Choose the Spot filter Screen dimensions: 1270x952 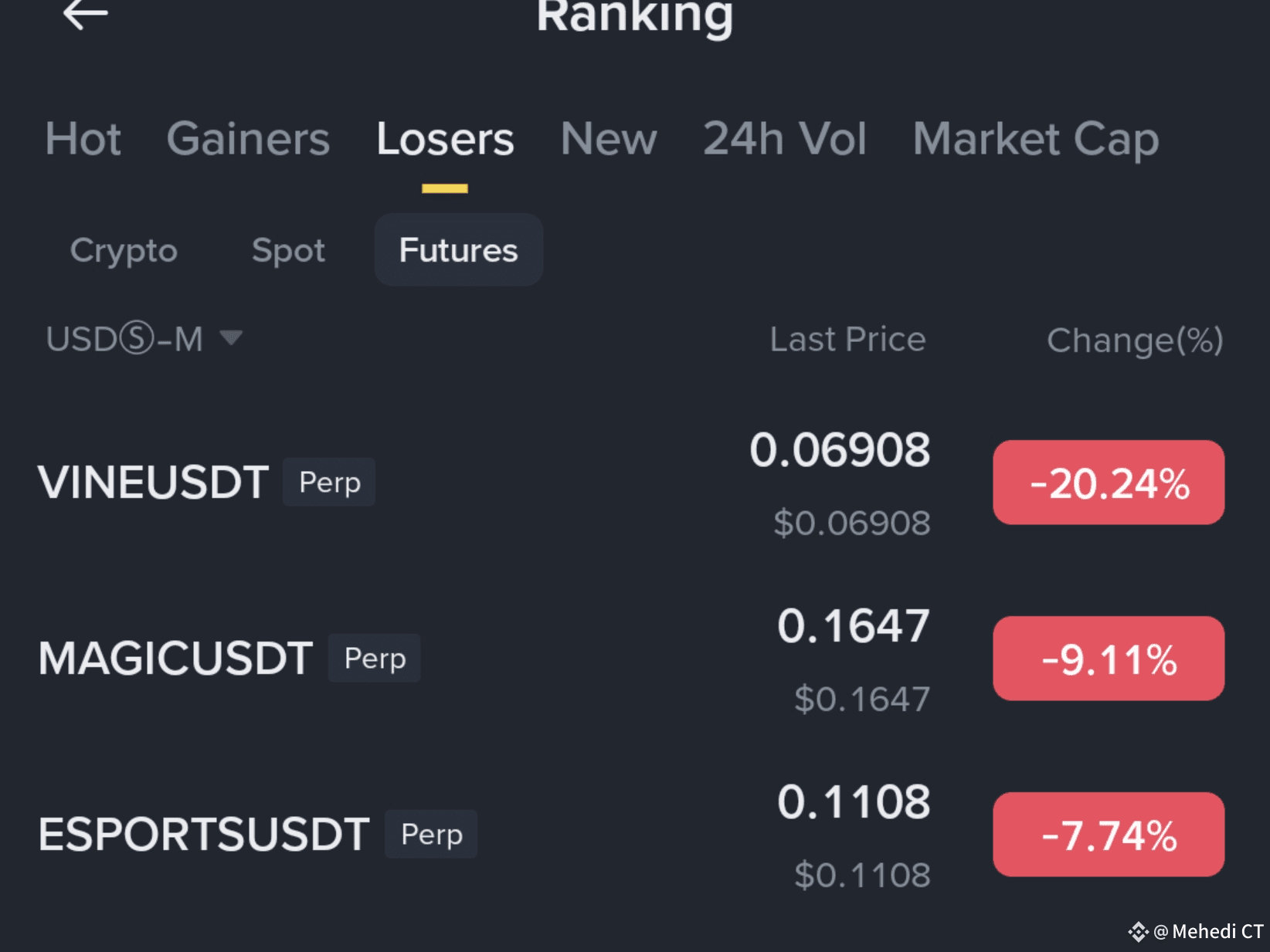tap(288, 250)
